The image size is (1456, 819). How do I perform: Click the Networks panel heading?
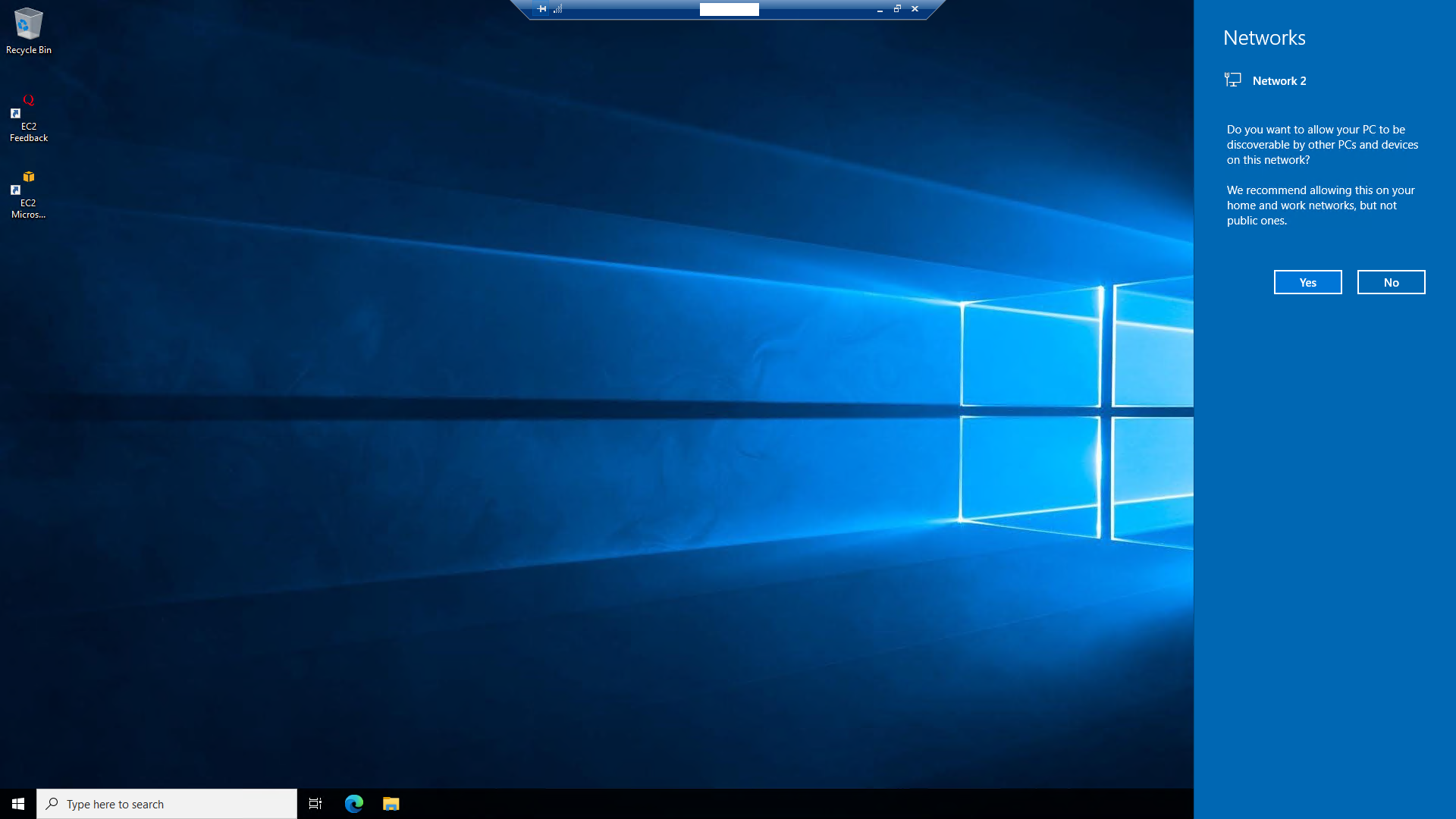coord(1264,38)
